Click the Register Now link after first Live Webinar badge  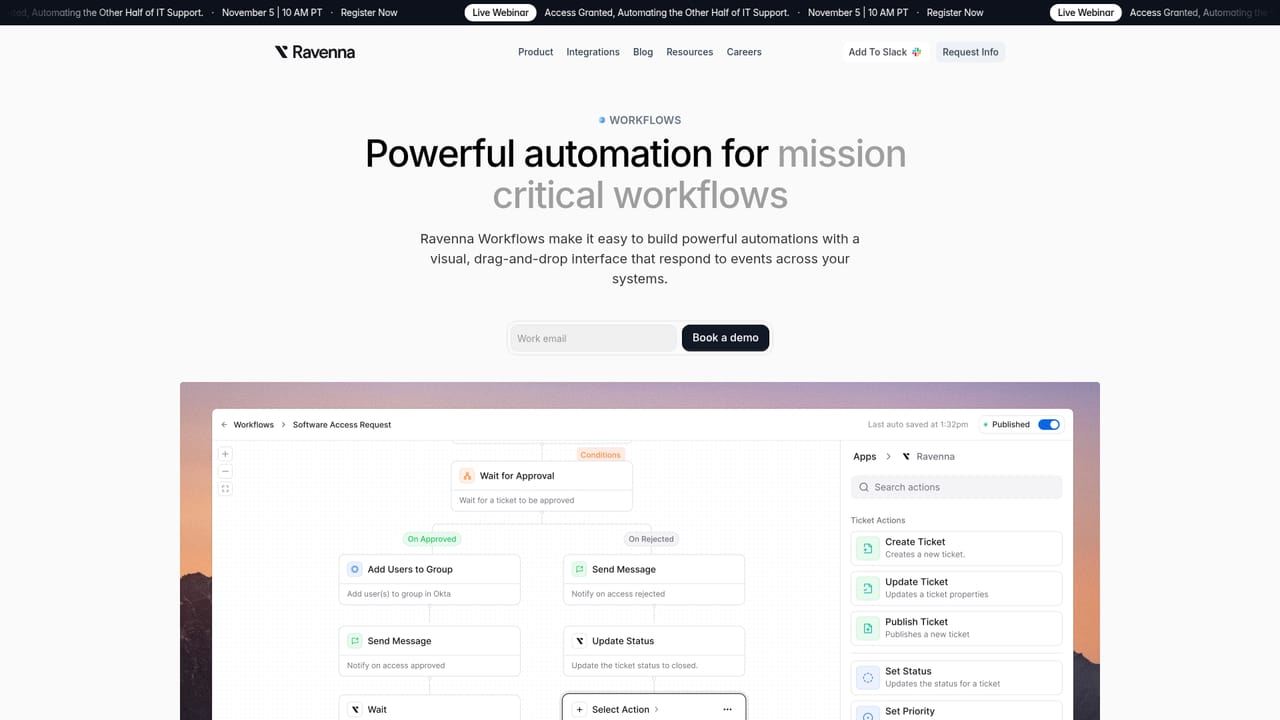(955, 13)
